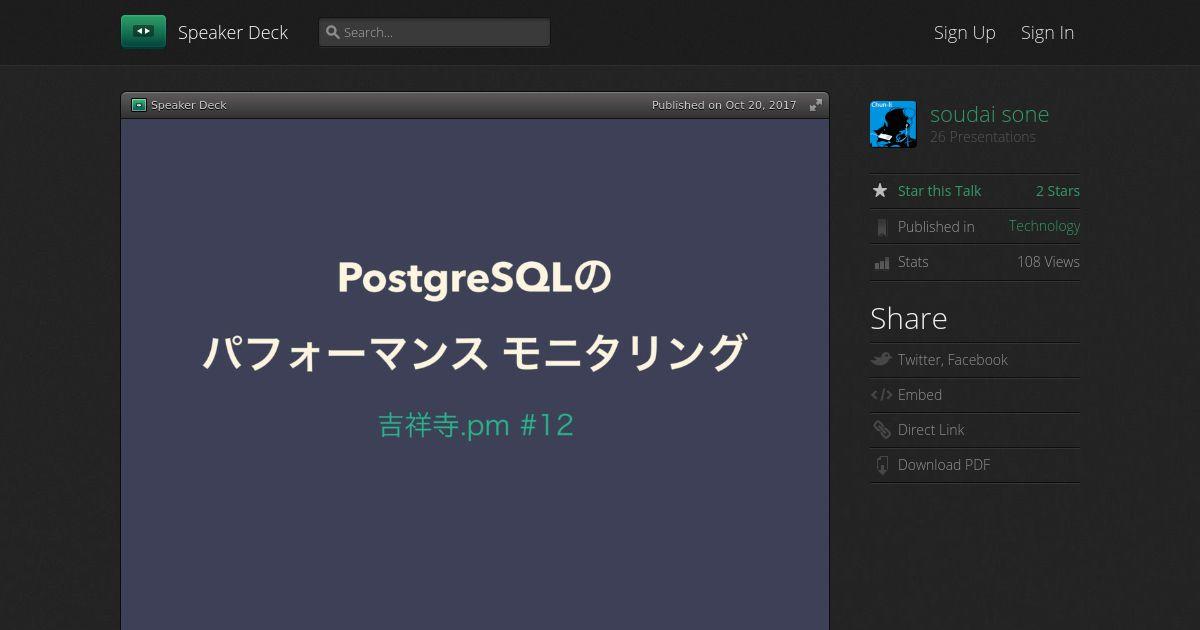Open the Technology category
This screenshot has width=1200, height=630.
(1044, 226)
